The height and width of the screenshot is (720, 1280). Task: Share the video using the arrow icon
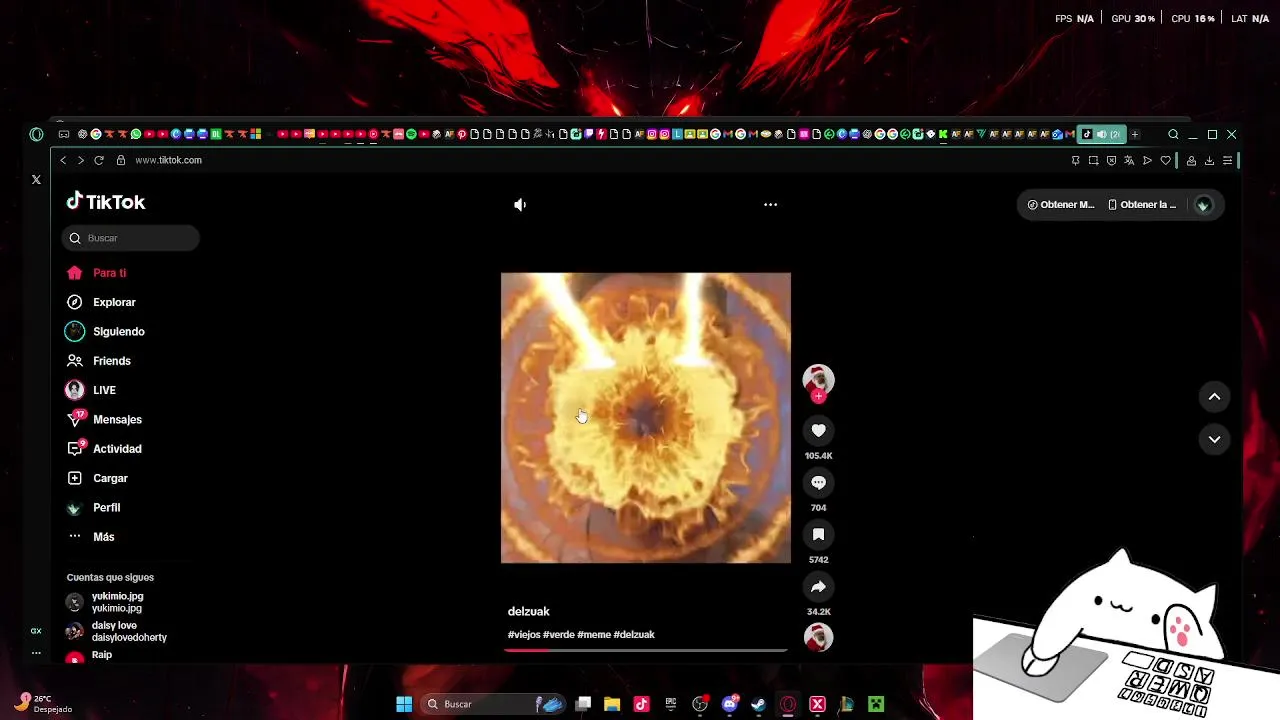818,586
